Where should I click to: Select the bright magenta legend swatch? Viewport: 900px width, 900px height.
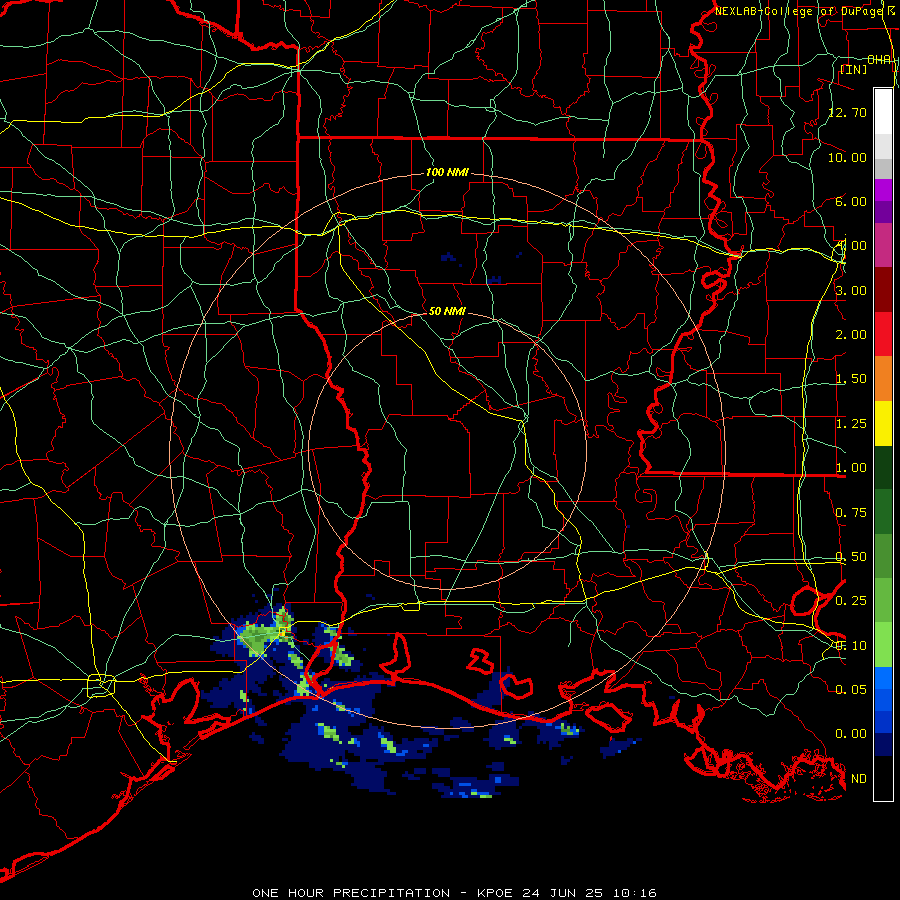pyautogui.click(x=883, y=190)
